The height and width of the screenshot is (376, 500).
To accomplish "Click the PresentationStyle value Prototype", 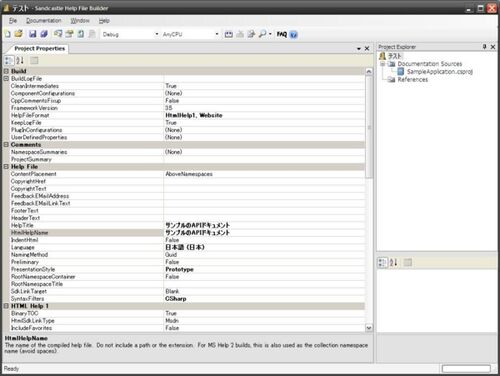I will pyautogui.click(x=179, y=269).
